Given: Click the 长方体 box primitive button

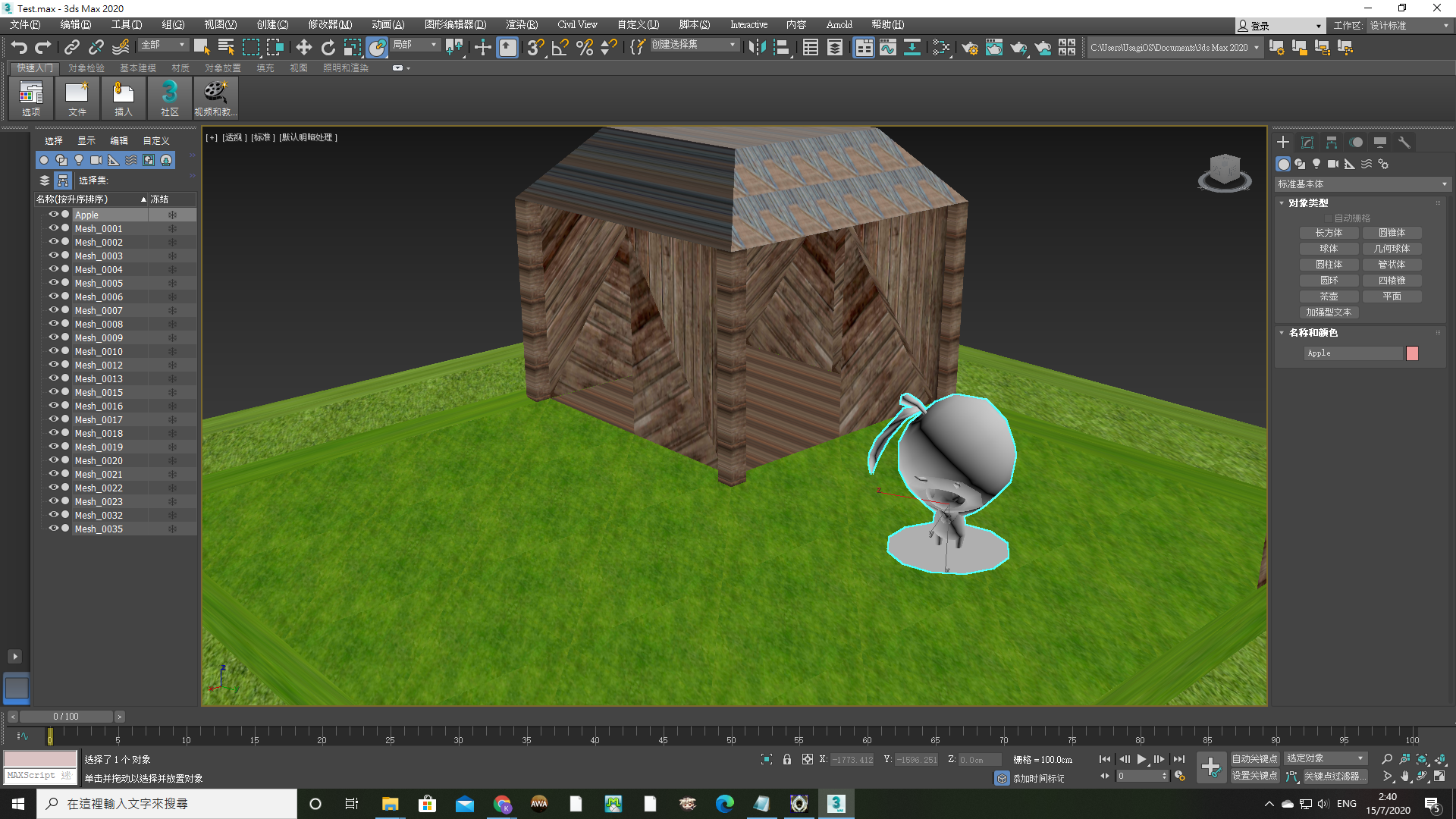Looking at the screenshot, I should tap(1329, 233).
